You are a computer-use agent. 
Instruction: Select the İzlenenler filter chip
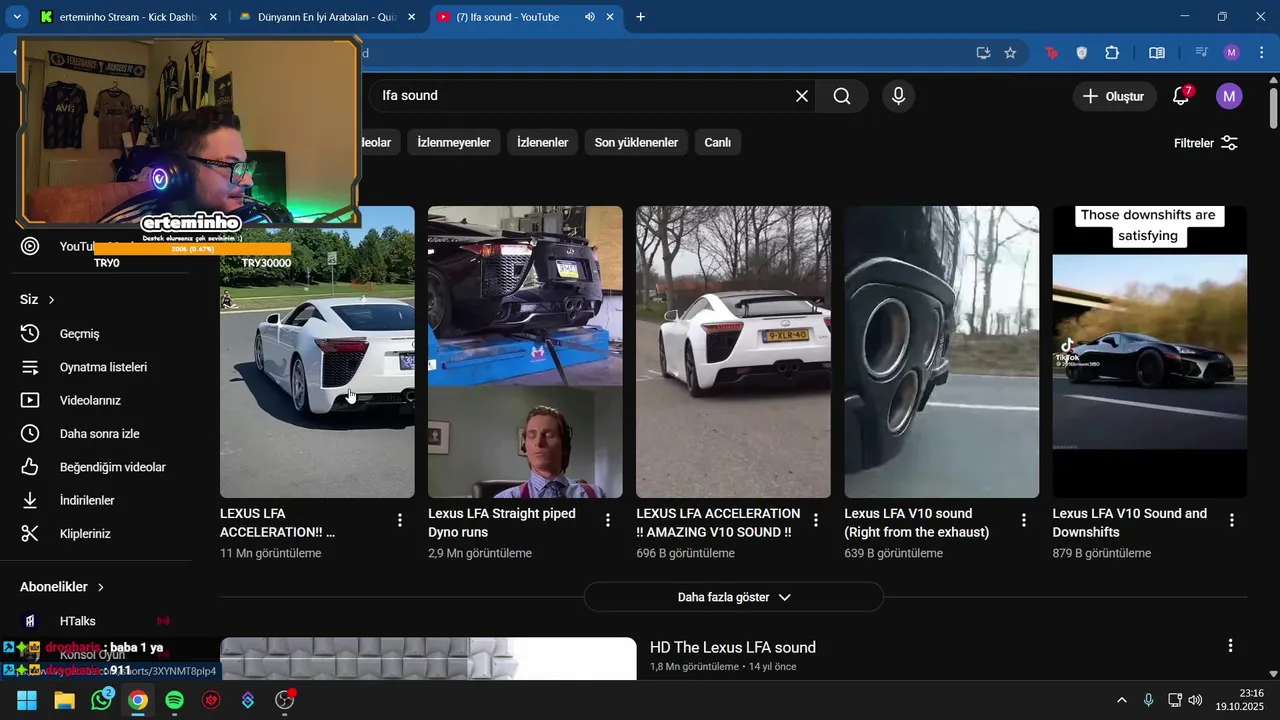pos(542,142)
